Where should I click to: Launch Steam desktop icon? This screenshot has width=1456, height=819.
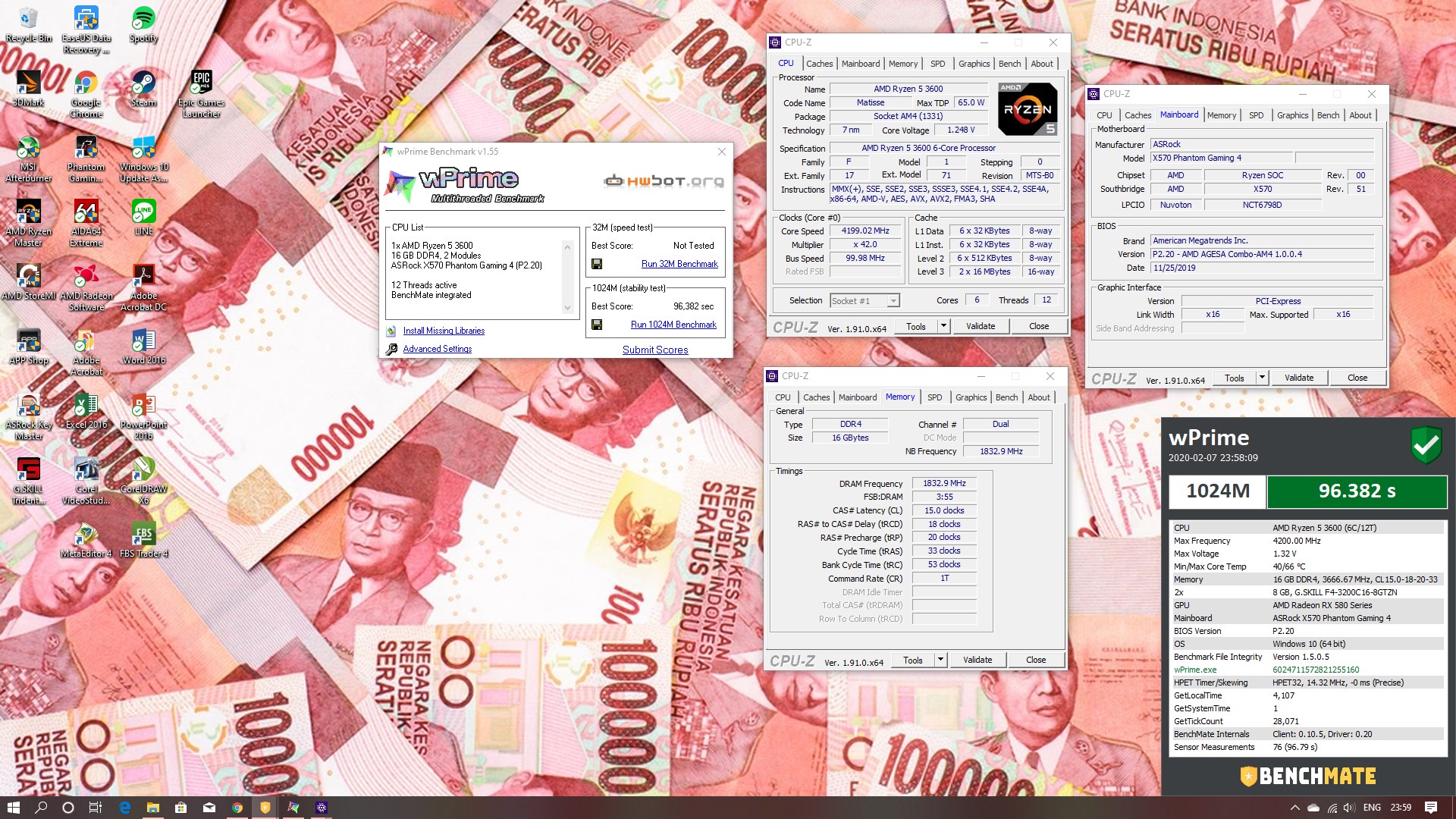(x=143, y=89)
